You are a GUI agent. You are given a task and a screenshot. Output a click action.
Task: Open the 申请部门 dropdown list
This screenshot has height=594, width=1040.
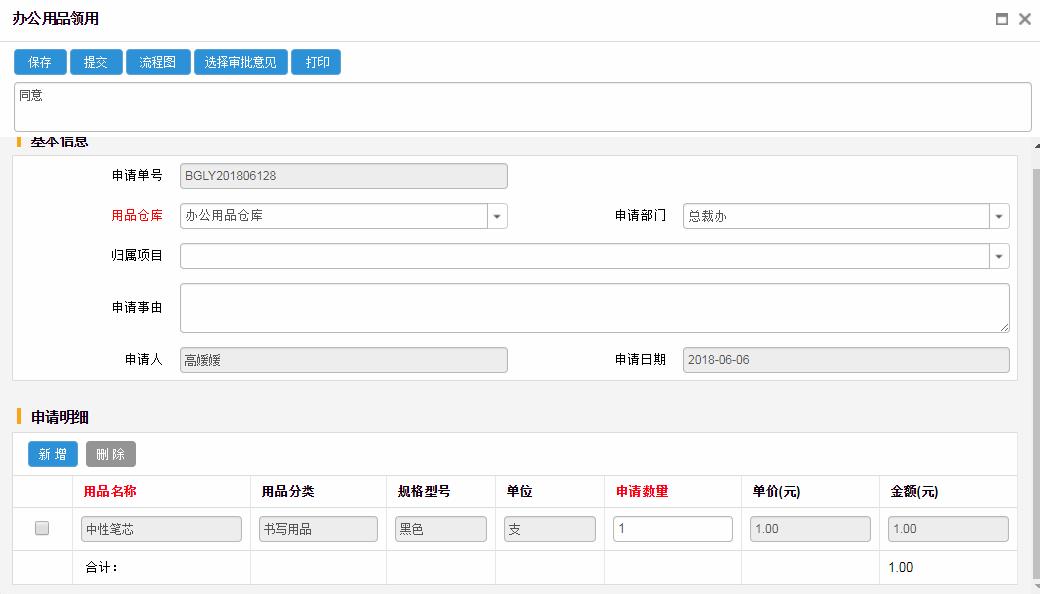[999, 216]
